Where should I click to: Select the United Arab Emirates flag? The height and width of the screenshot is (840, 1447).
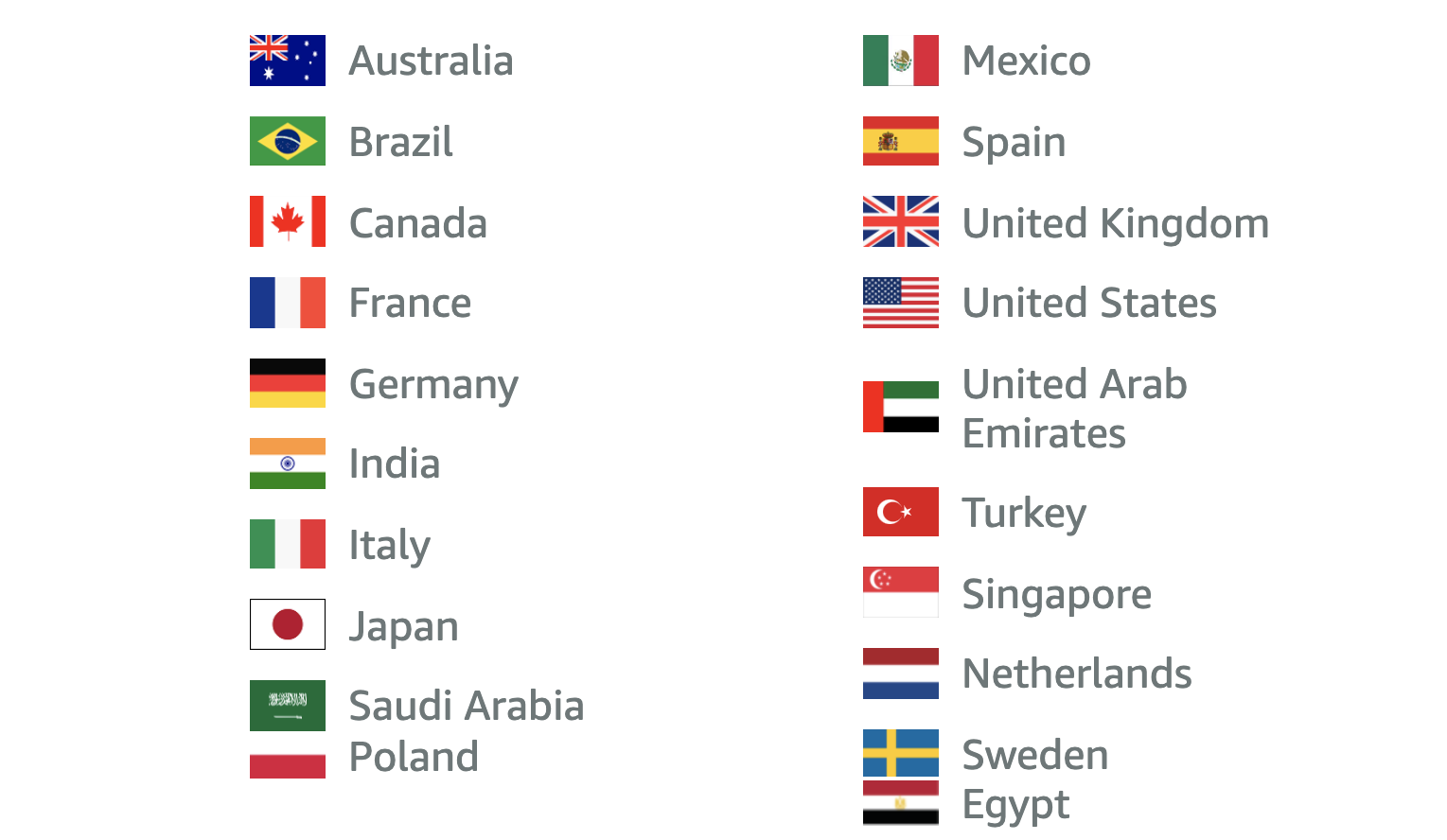901,407
